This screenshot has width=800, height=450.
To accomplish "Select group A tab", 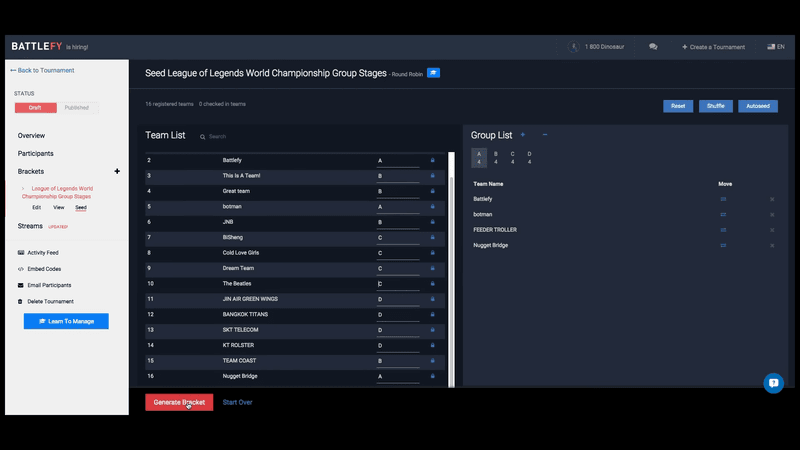I will (479, 158).
